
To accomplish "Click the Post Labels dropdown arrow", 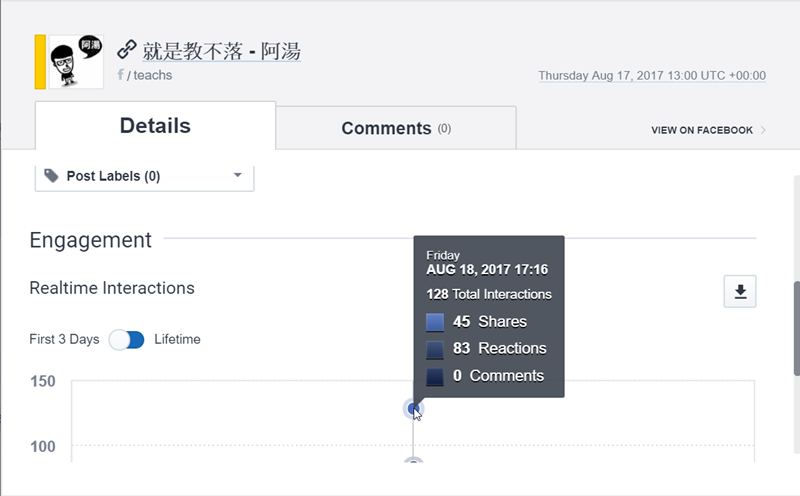I will [238, 176].
